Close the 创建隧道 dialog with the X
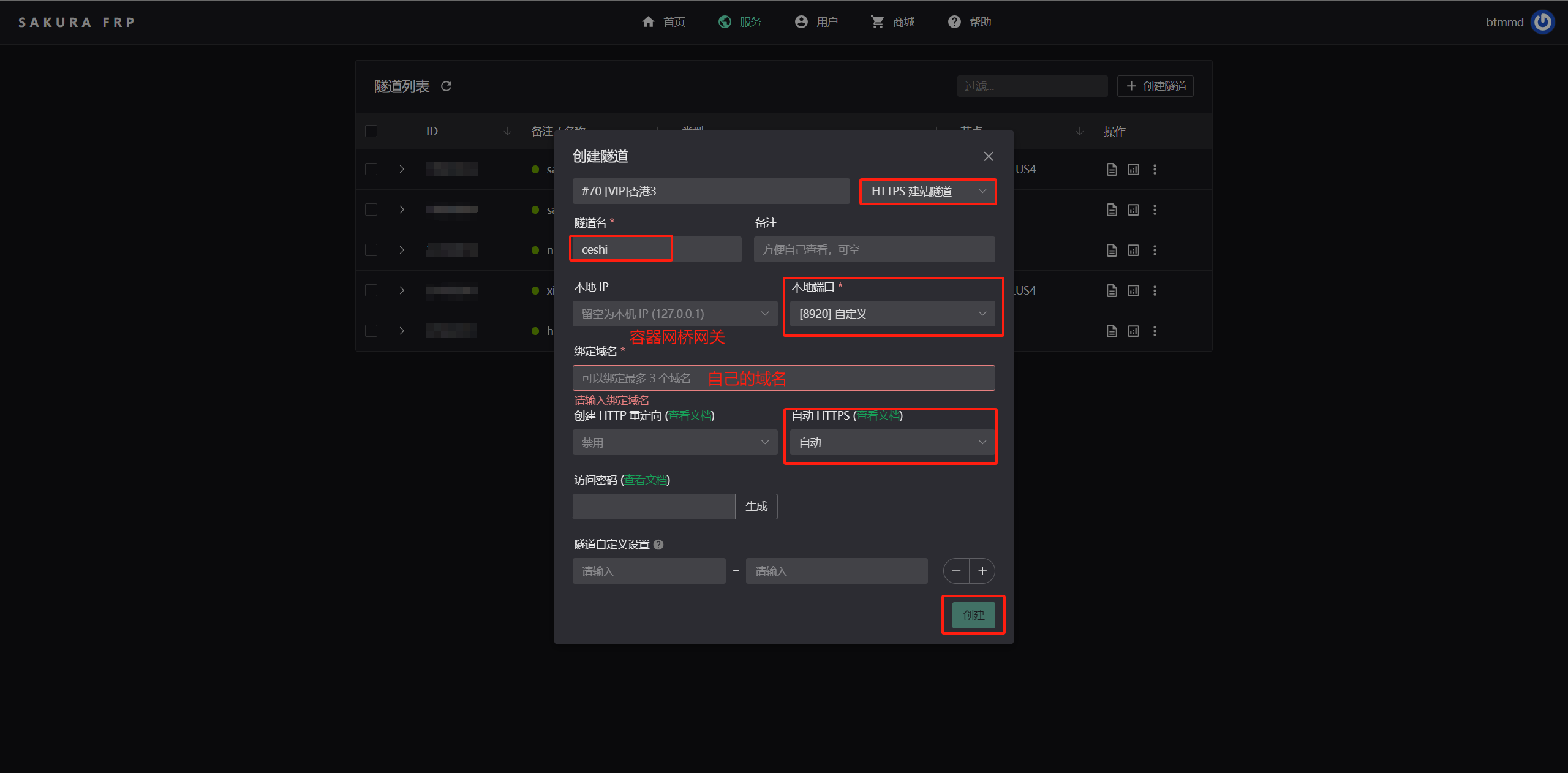Viewport: 1568px width, 773px height. [x=989, y=157]
